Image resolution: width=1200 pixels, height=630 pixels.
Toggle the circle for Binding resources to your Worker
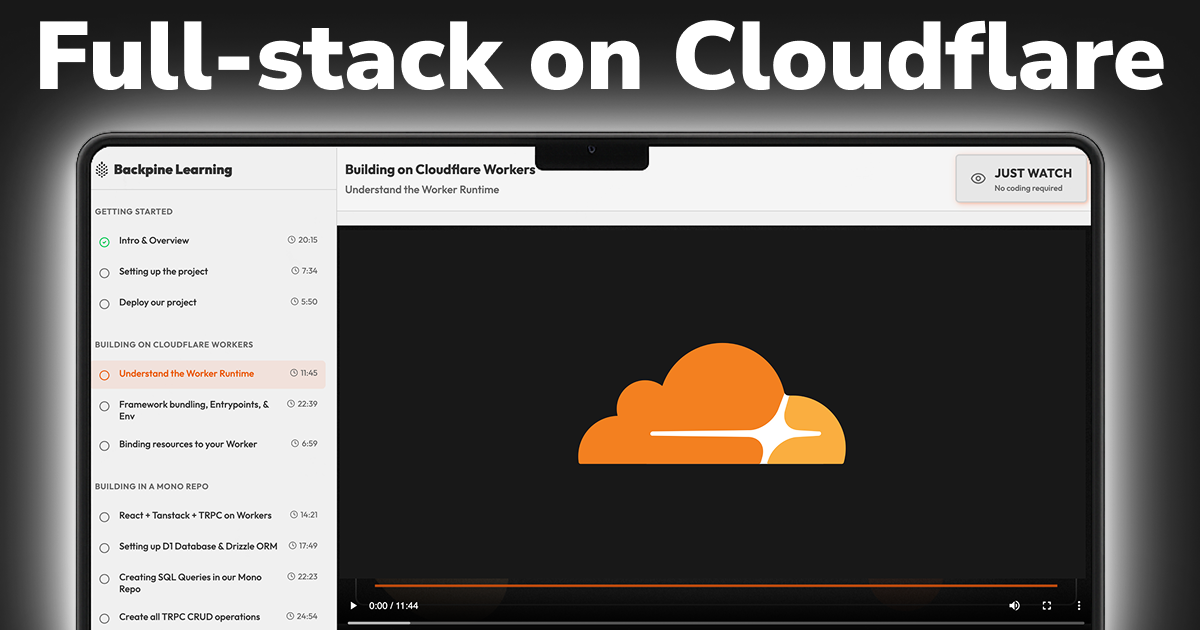tap(104, 446)
